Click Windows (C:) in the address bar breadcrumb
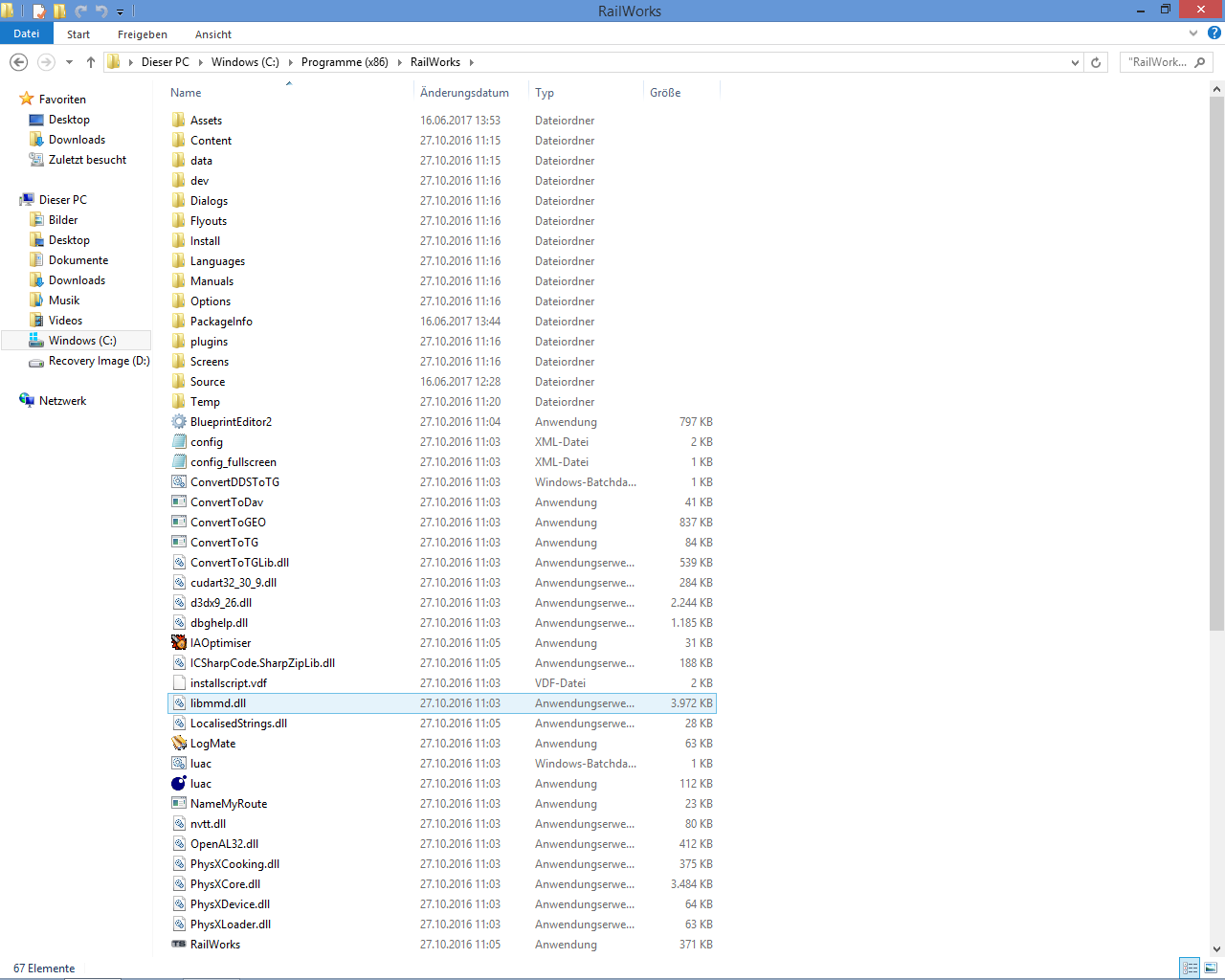The image size is (1225, 980). point(245,62)
